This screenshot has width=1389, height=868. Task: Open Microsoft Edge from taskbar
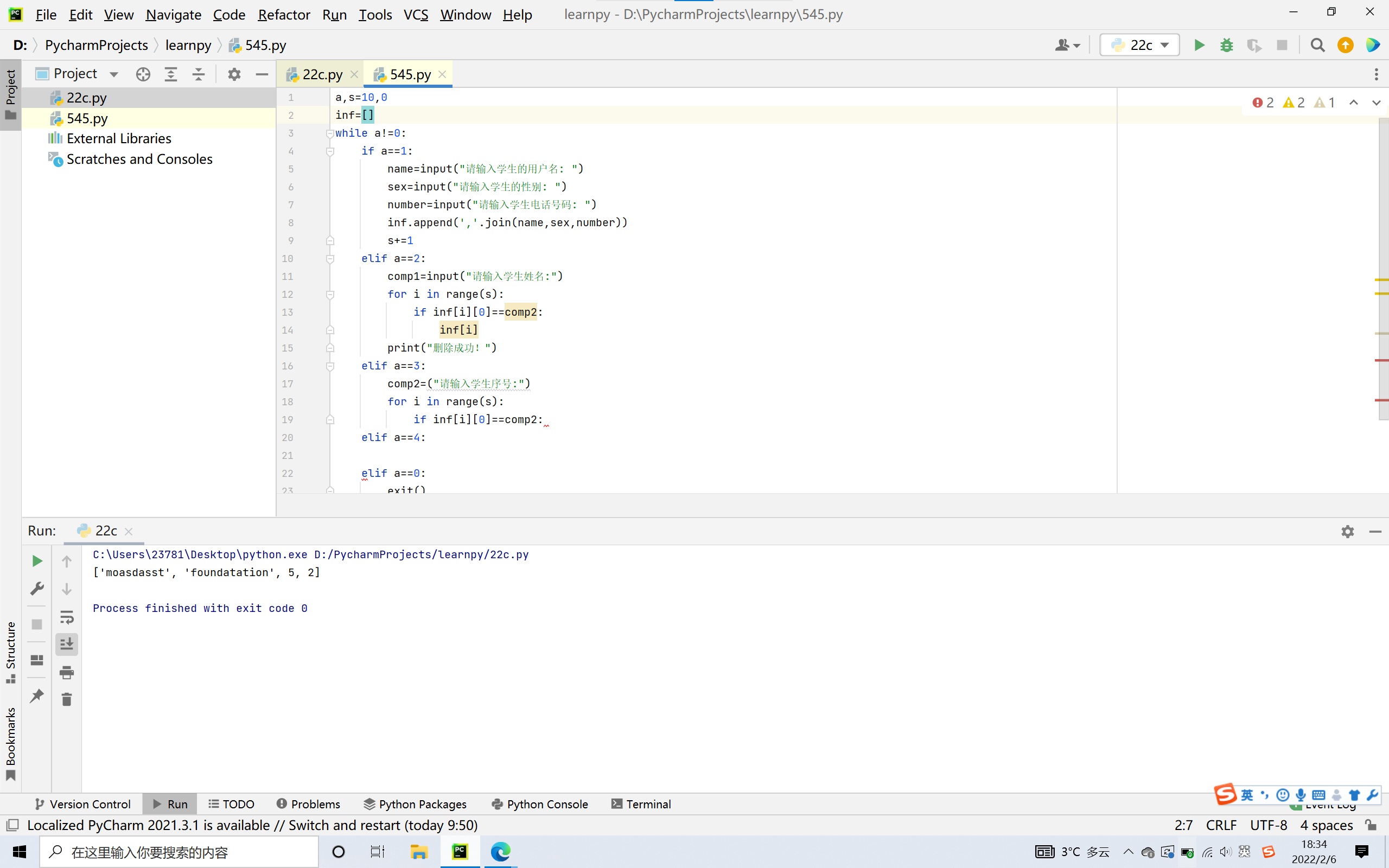(500, 851)
